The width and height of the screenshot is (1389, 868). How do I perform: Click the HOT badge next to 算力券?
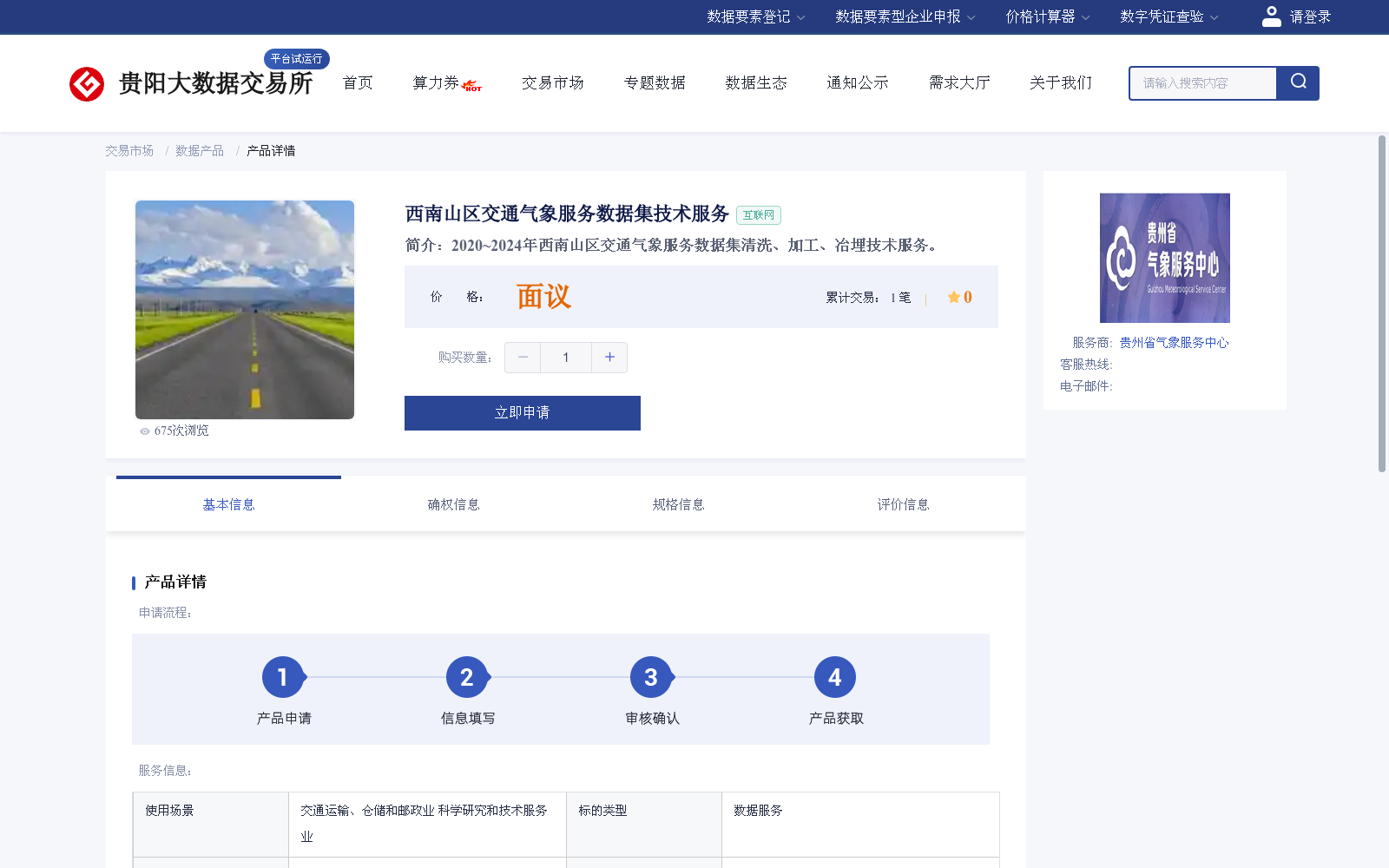tap(472, 86)
